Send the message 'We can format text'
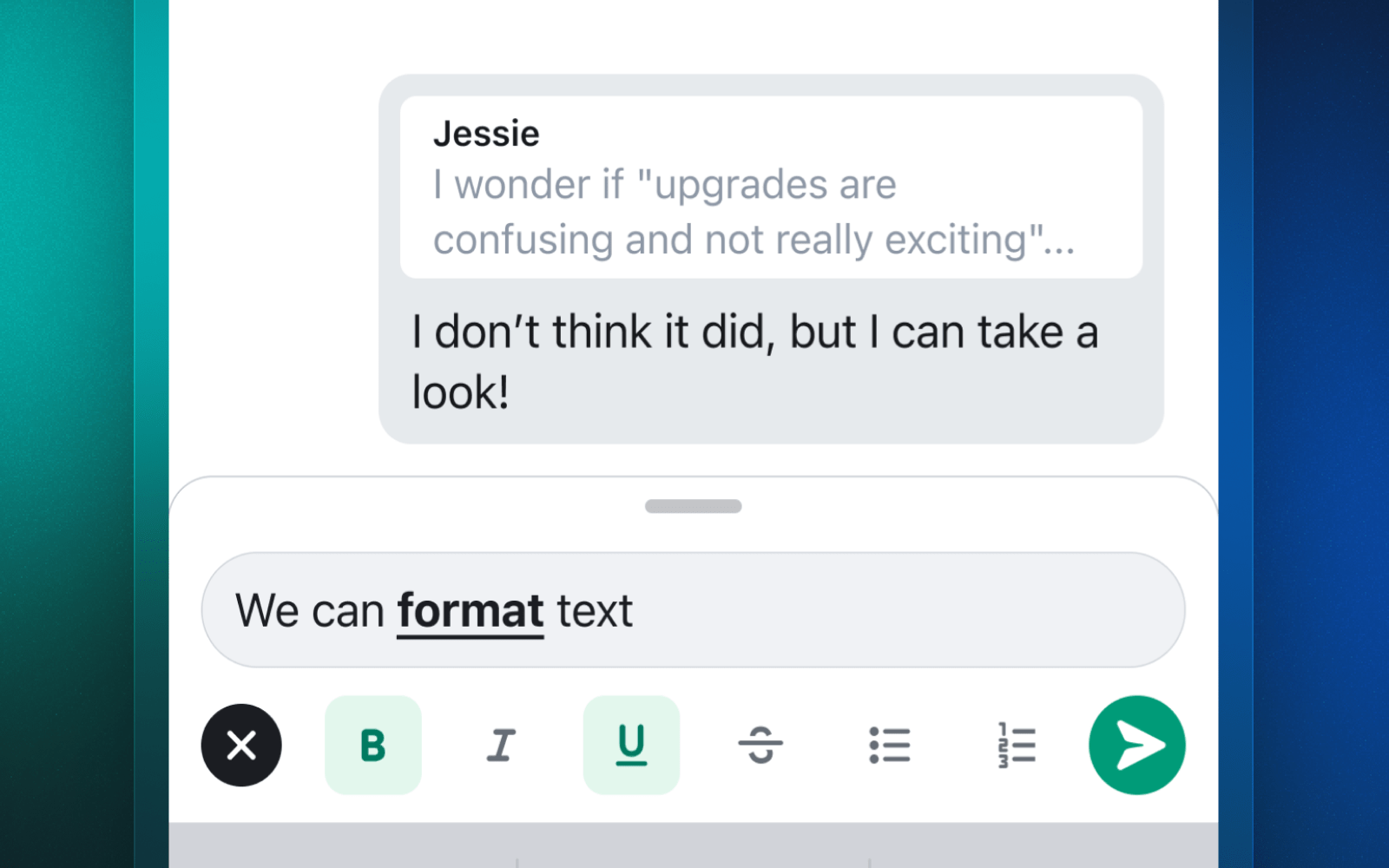1389x868 pixels. [1136, 745]
